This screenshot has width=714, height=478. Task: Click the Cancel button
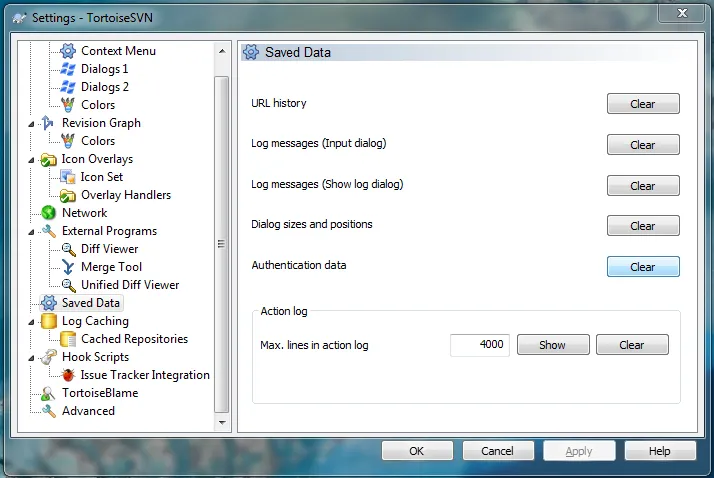pyautogui.click(x=498, y=451)
